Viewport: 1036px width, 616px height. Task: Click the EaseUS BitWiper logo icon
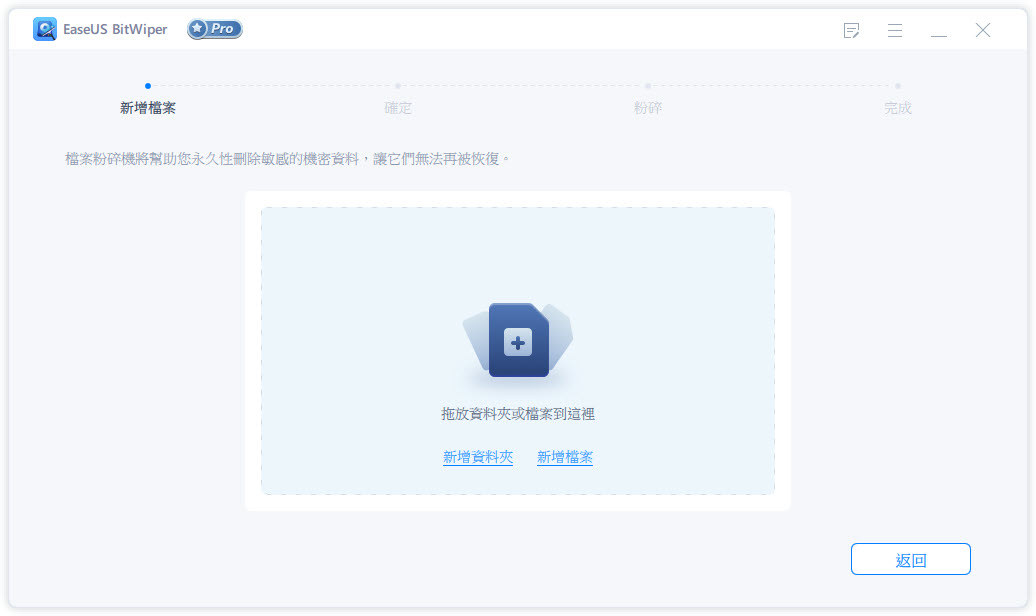tap(45, 30)
